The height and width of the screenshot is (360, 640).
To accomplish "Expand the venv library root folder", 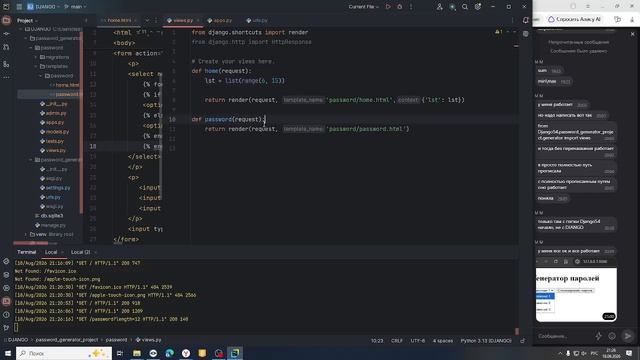I will (26, 234).
